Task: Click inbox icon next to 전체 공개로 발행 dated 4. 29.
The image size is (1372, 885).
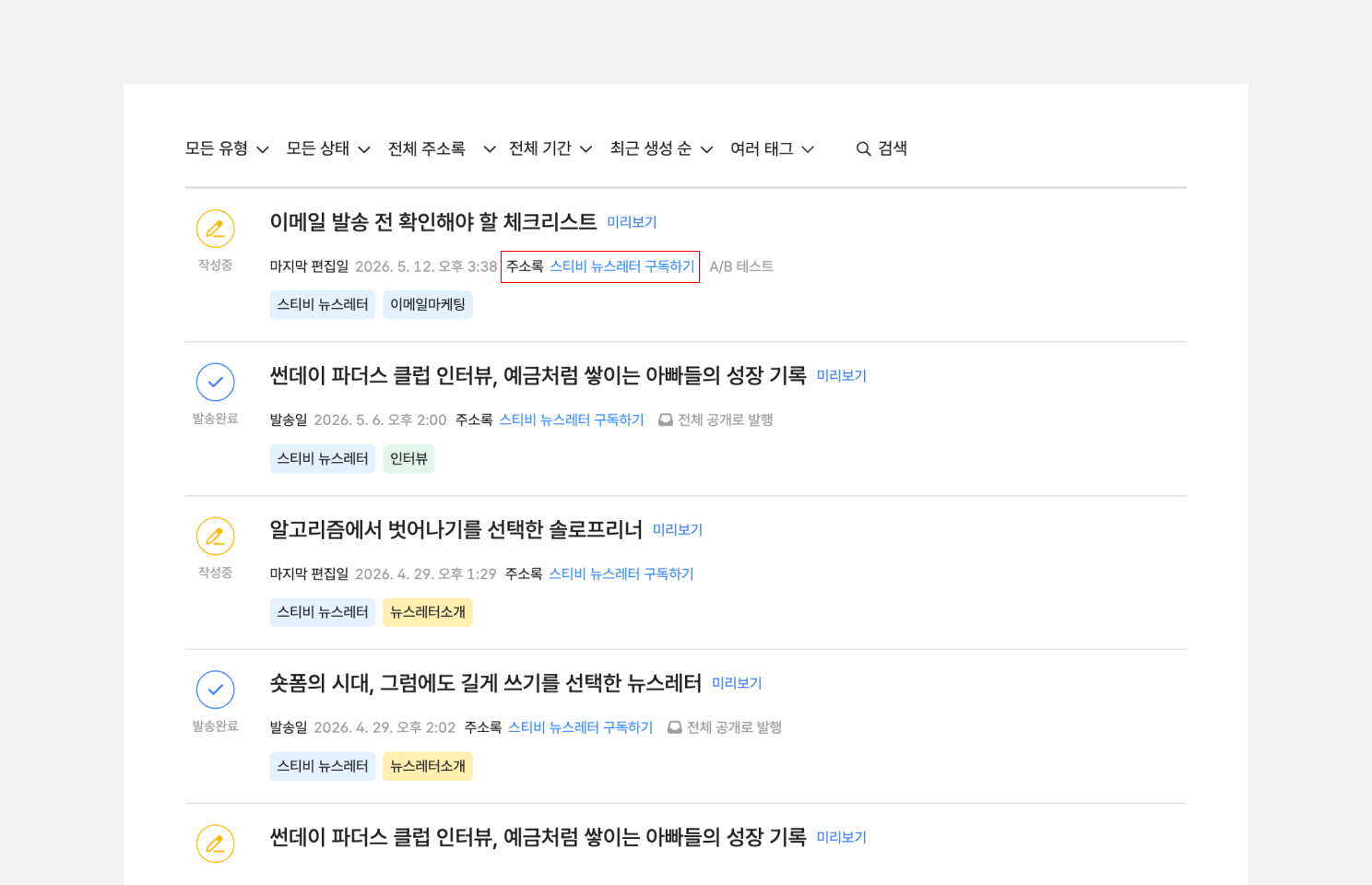Action: tap(675, 727)
